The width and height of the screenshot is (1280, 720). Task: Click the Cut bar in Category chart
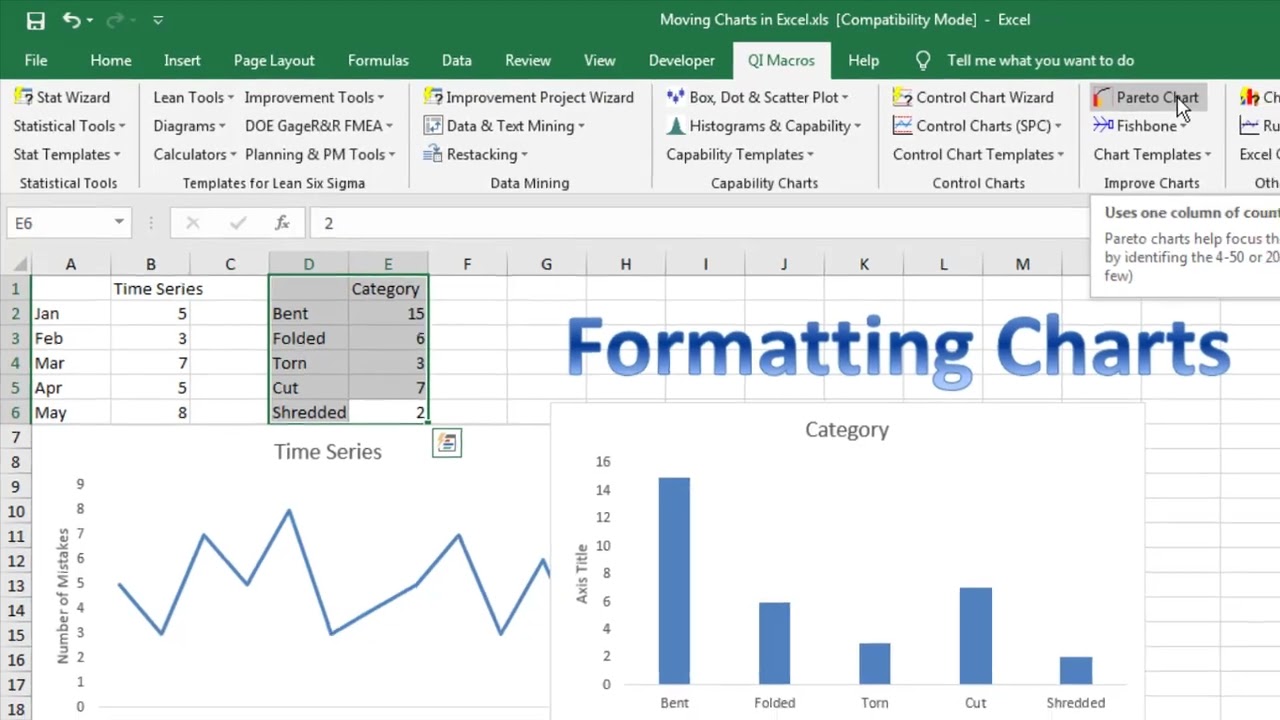(x=975, y=636)
